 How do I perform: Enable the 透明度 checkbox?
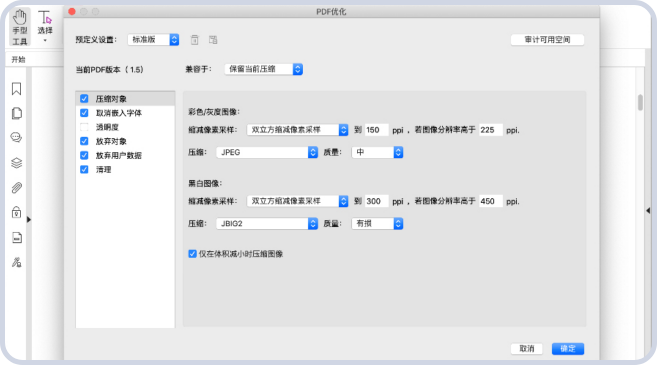click(84, 127)
